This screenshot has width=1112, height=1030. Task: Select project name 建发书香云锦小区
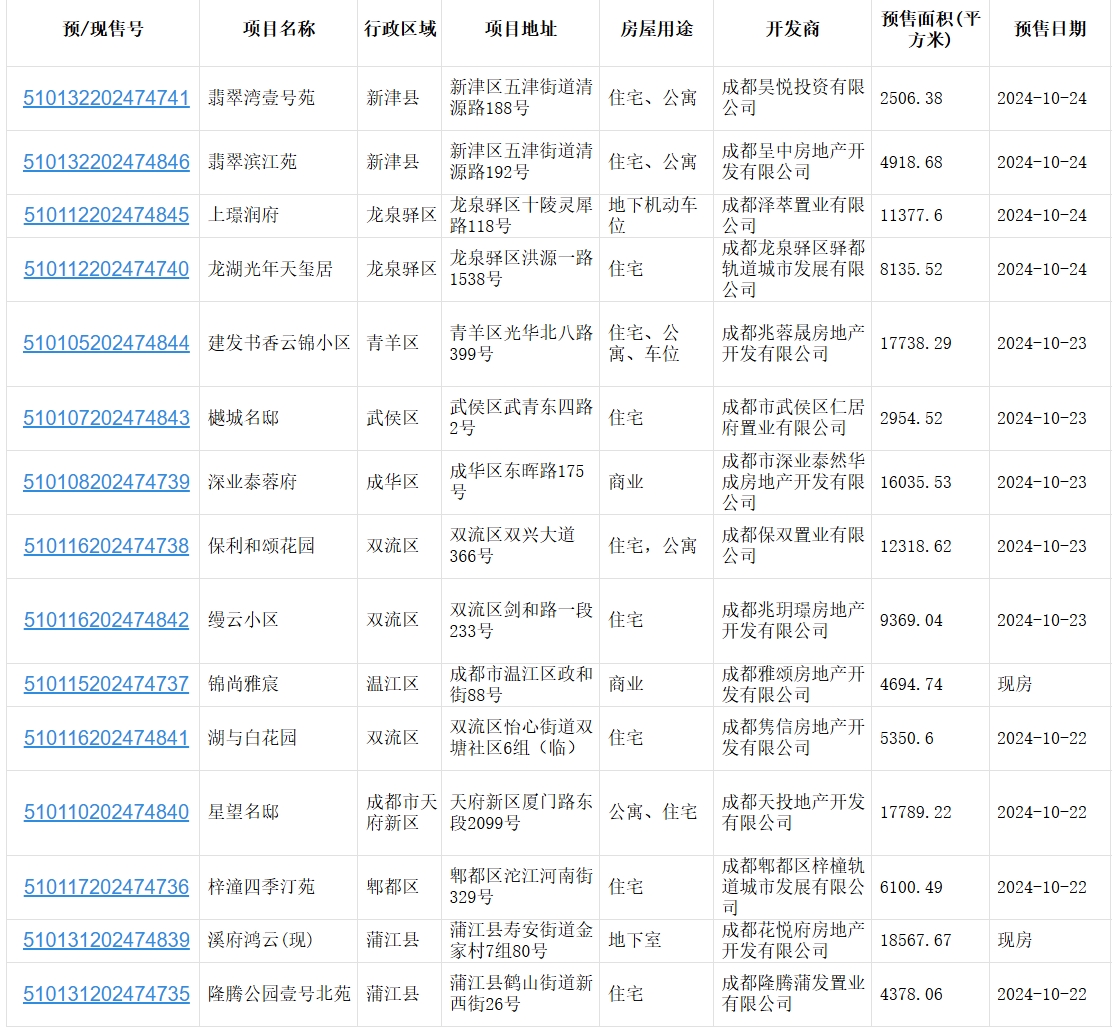coord(279,343)
